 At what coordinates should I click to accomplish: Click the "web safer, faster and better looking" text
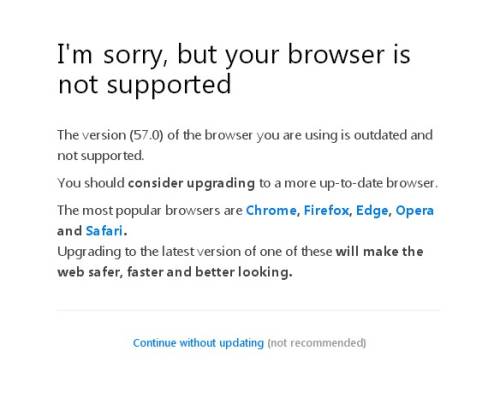[175, 272]
